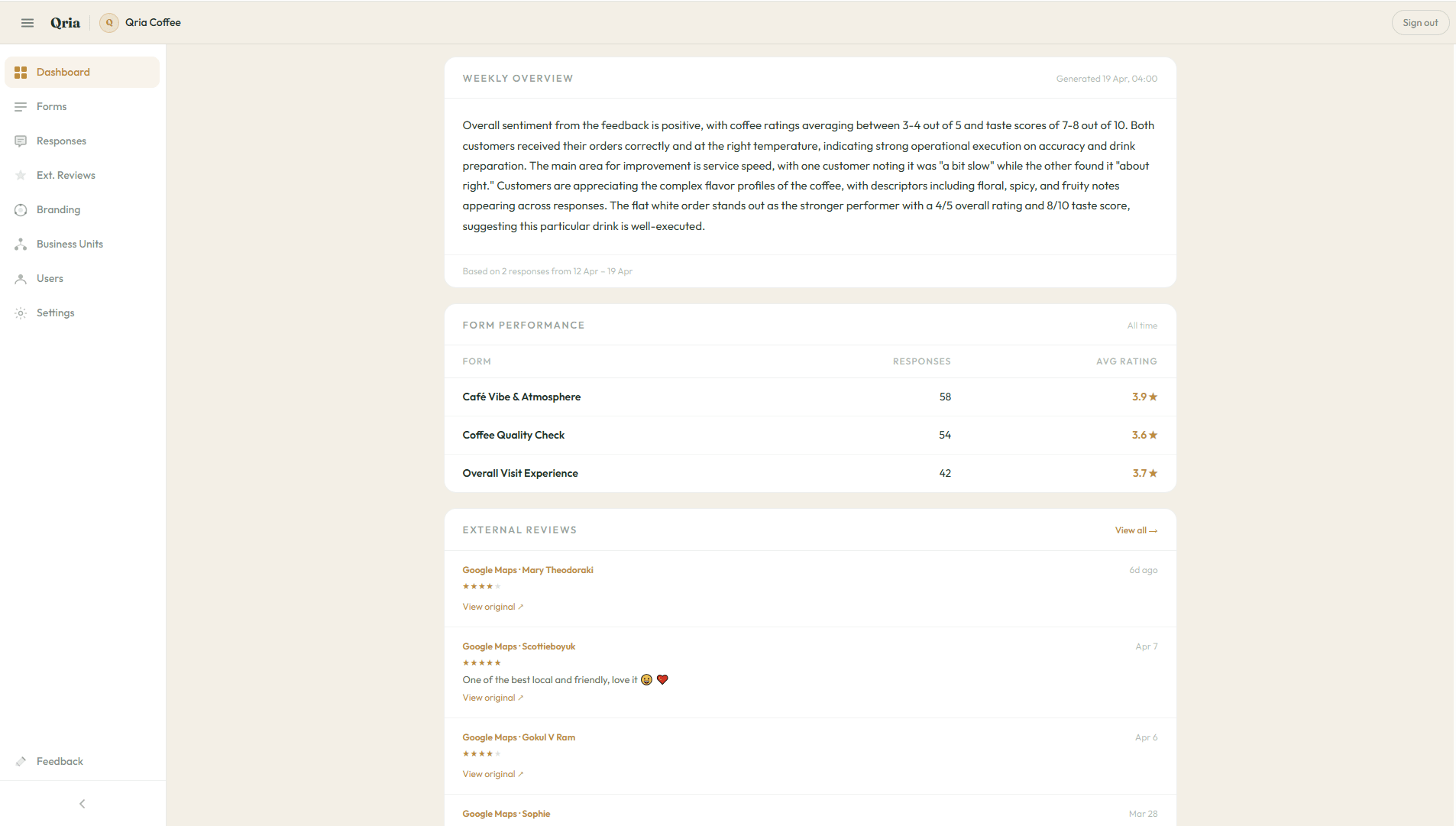Click the smiley emoji in review
1456x826 pixels.
coord(646,680)
